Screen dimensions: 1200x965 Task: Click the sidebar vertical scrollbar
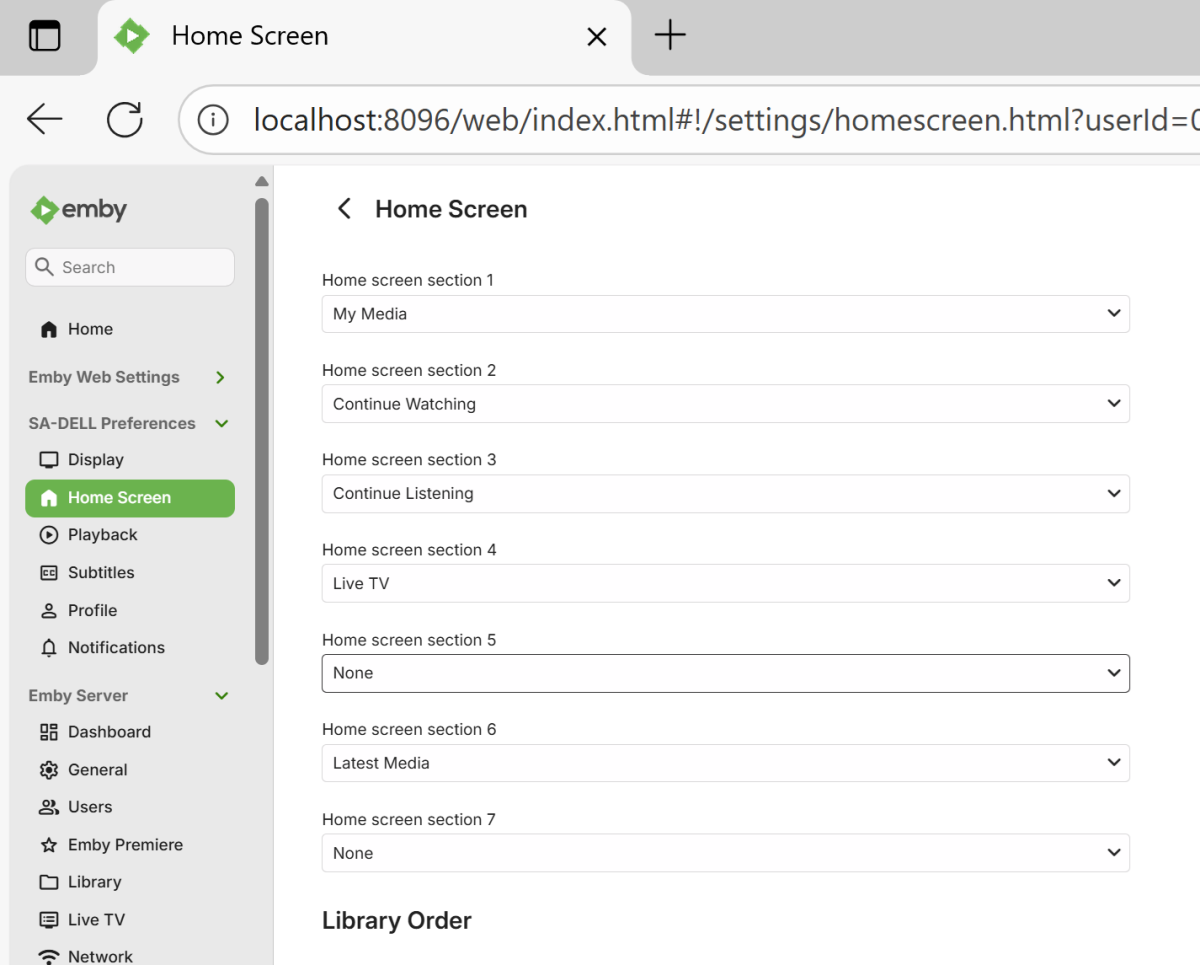pos(262,430)
